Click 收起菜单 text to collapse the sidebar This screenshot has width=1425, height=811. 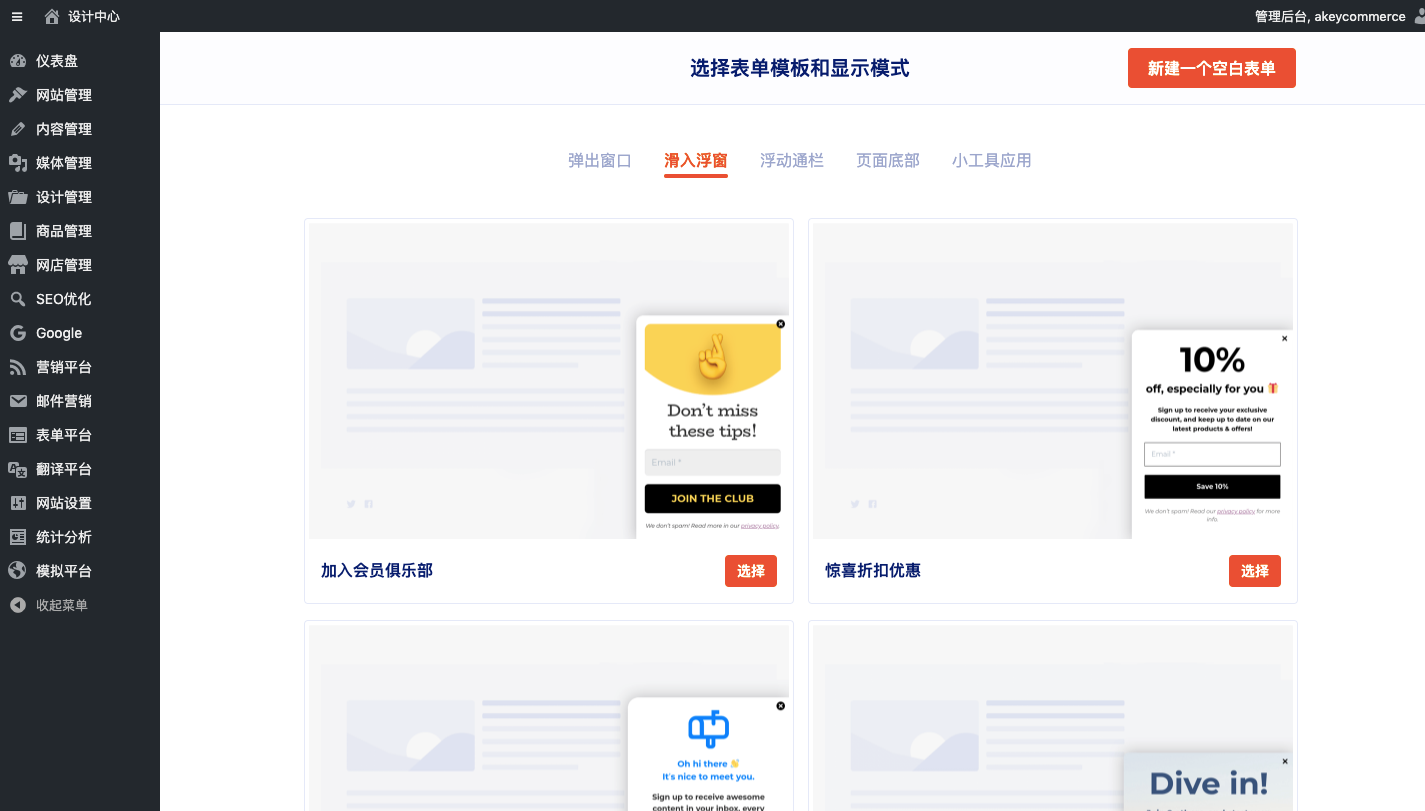62,605
